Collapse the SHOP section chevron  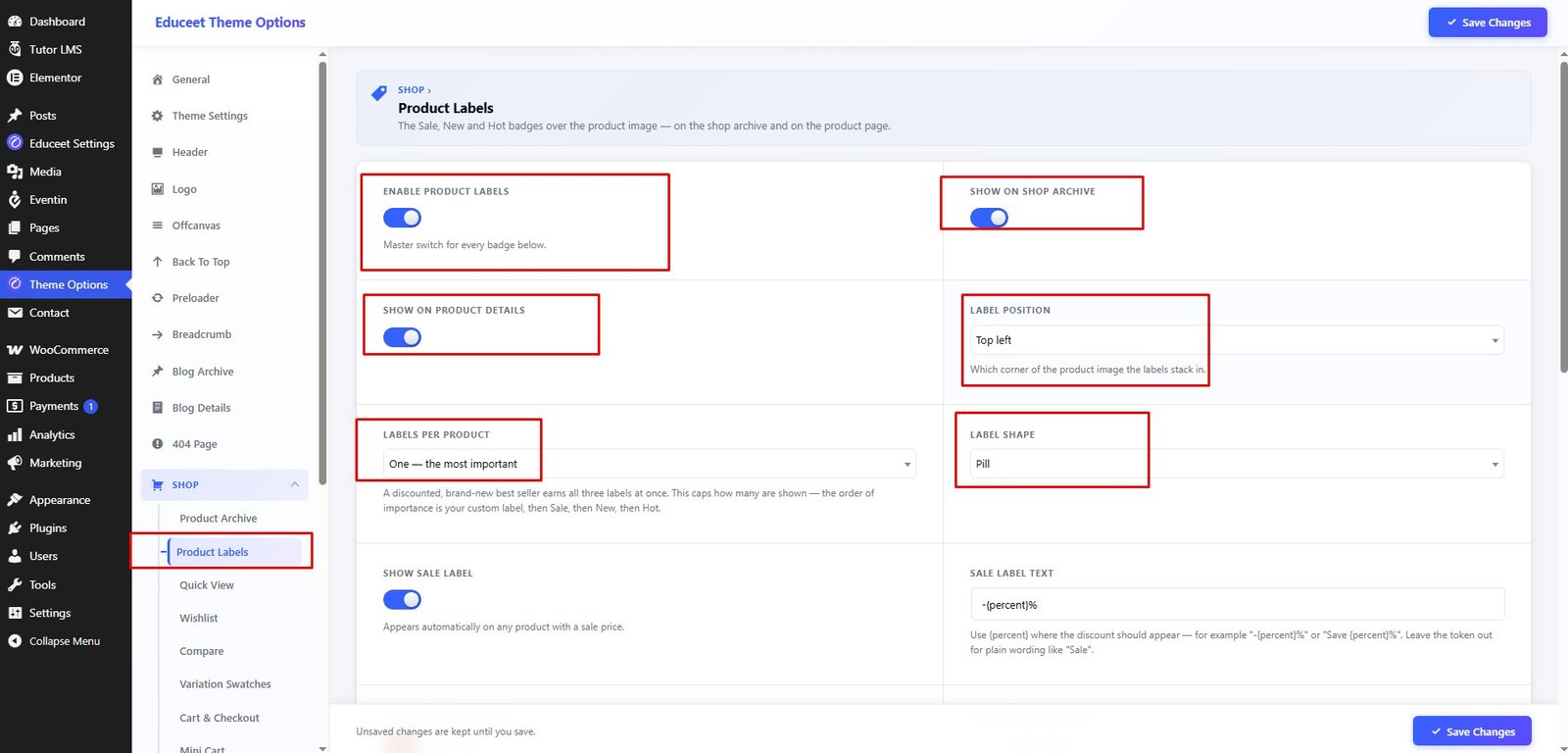295,484
